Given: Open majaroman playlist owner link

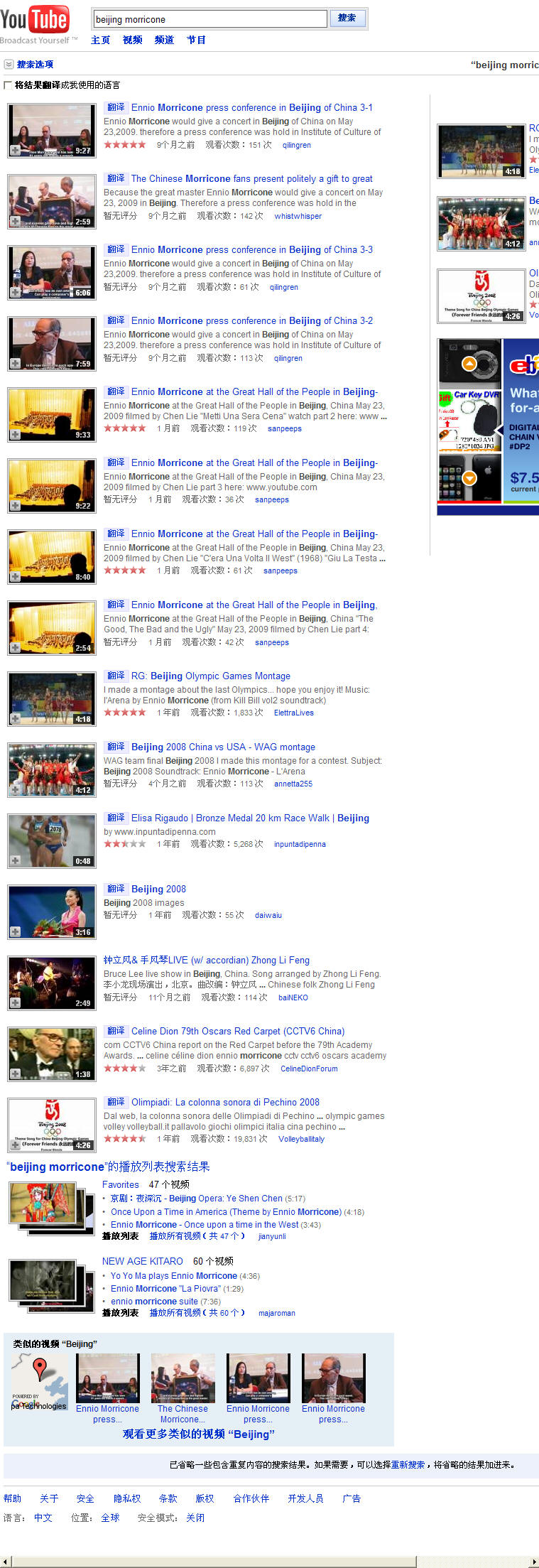Looking at the screenshot, I should point(277,1313).
